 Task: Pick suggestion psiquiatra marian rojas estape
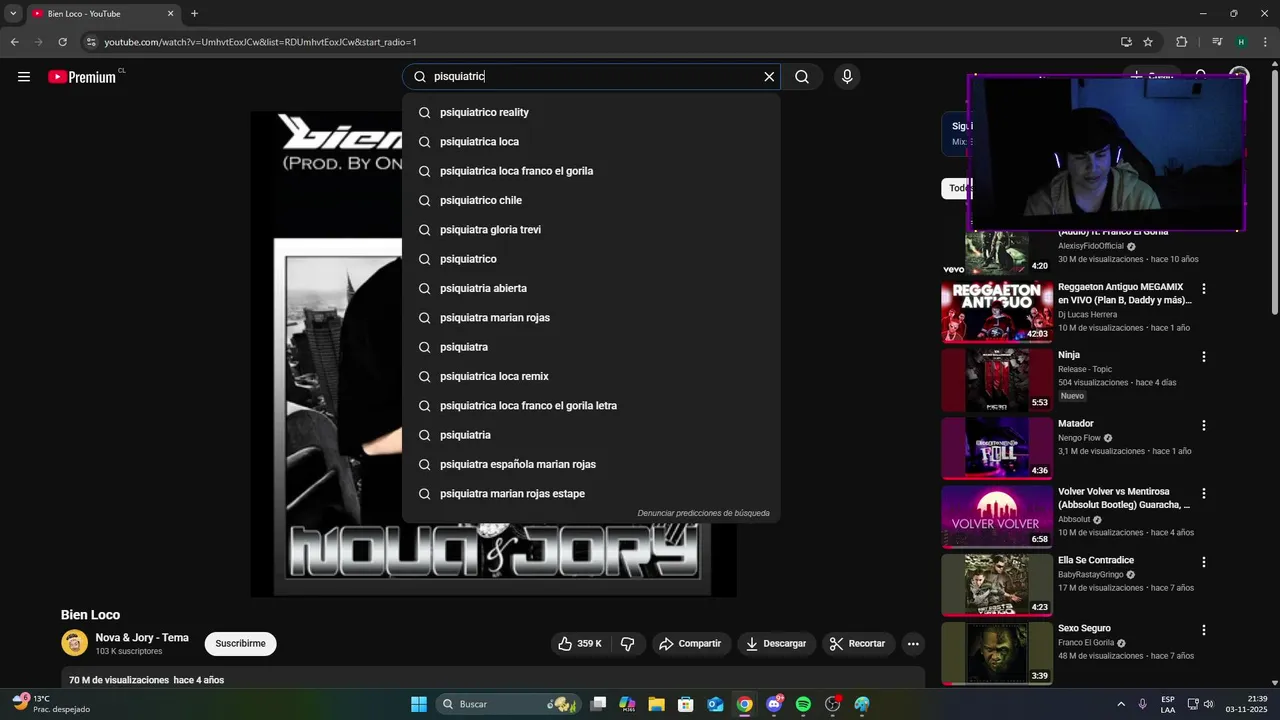[591, 494]
